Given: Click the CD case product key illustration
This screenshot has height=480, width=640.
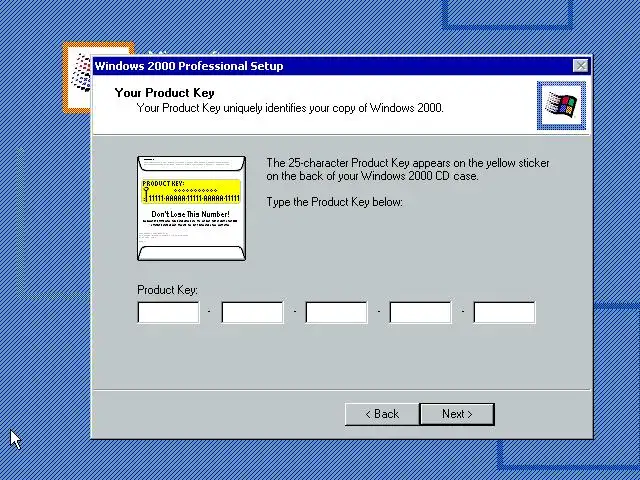Looking at the screenshot, I should click(x=191, y=208).
